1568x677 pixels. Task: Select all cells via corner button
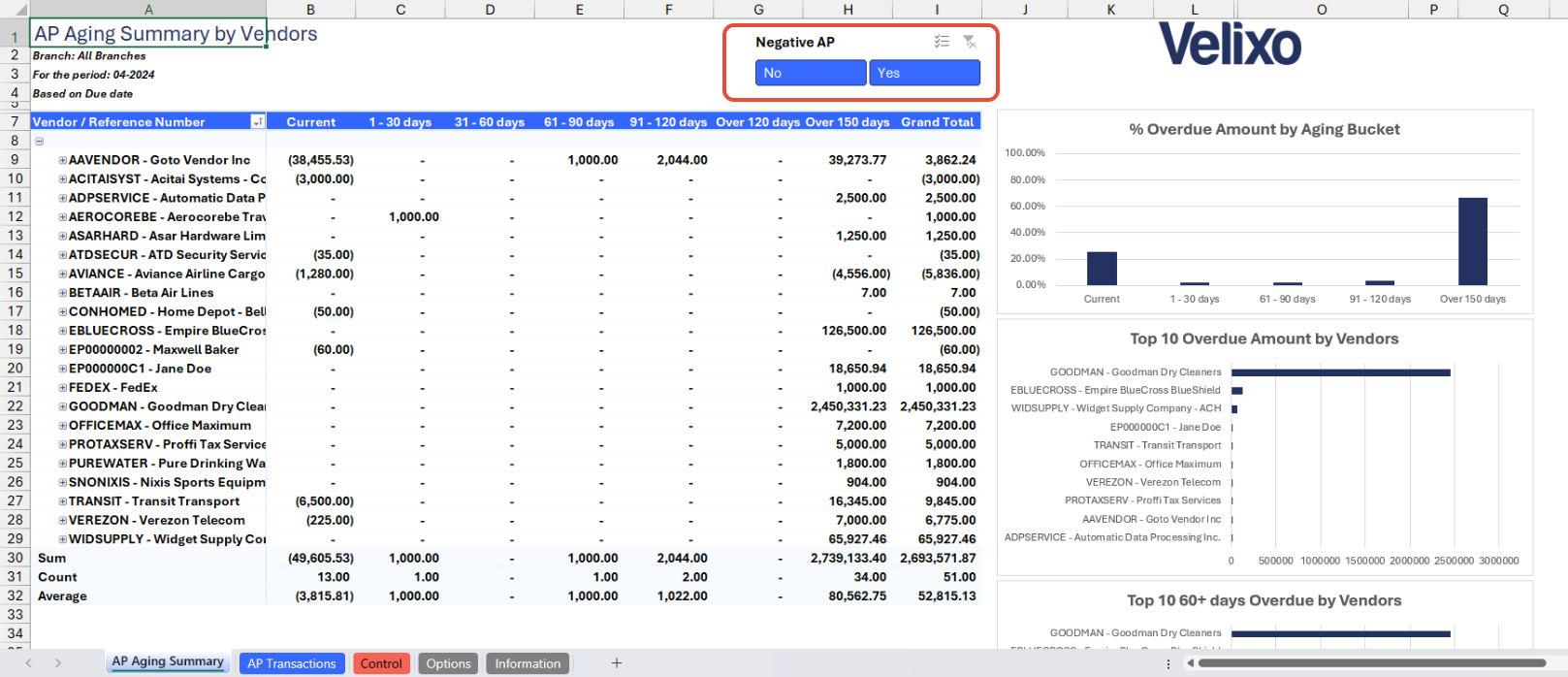15,9
